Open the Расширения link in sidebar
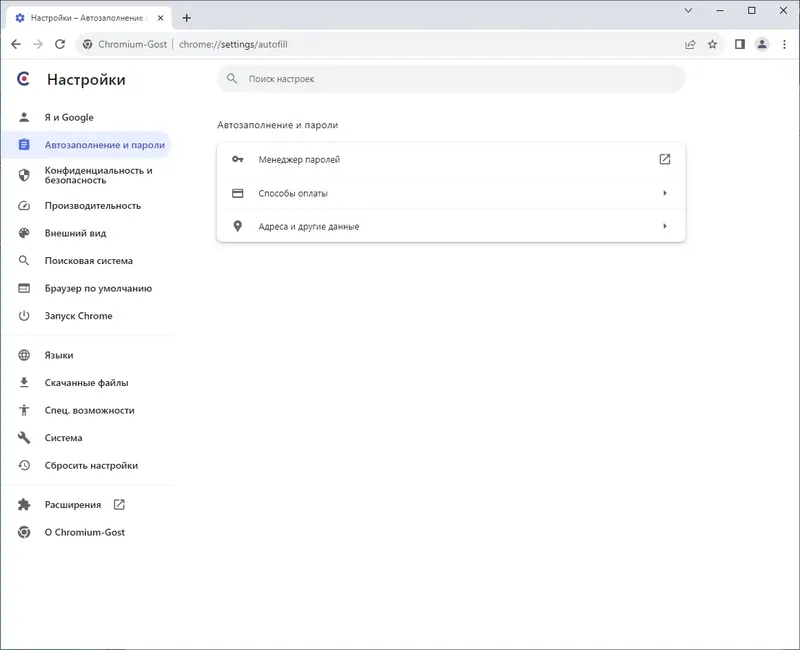 [x=73, y=505]
